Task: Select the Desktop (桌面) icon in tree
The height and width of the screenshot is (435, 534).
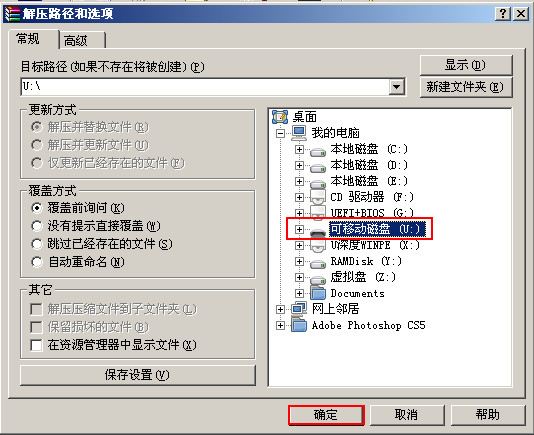Action: (280, 117)
